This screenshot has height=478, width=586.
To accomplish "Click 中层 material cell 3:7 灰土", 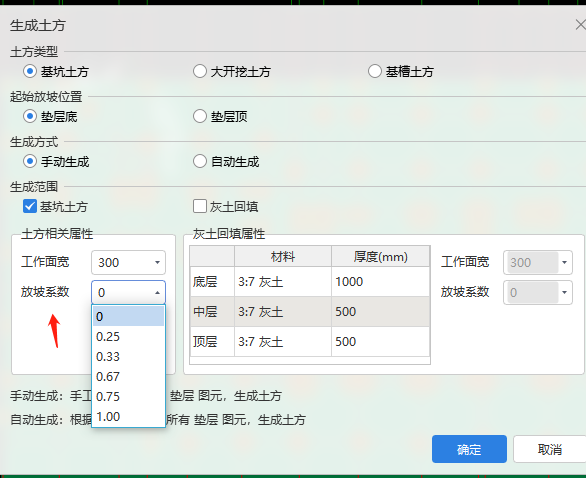I will (x=283, y=312).
